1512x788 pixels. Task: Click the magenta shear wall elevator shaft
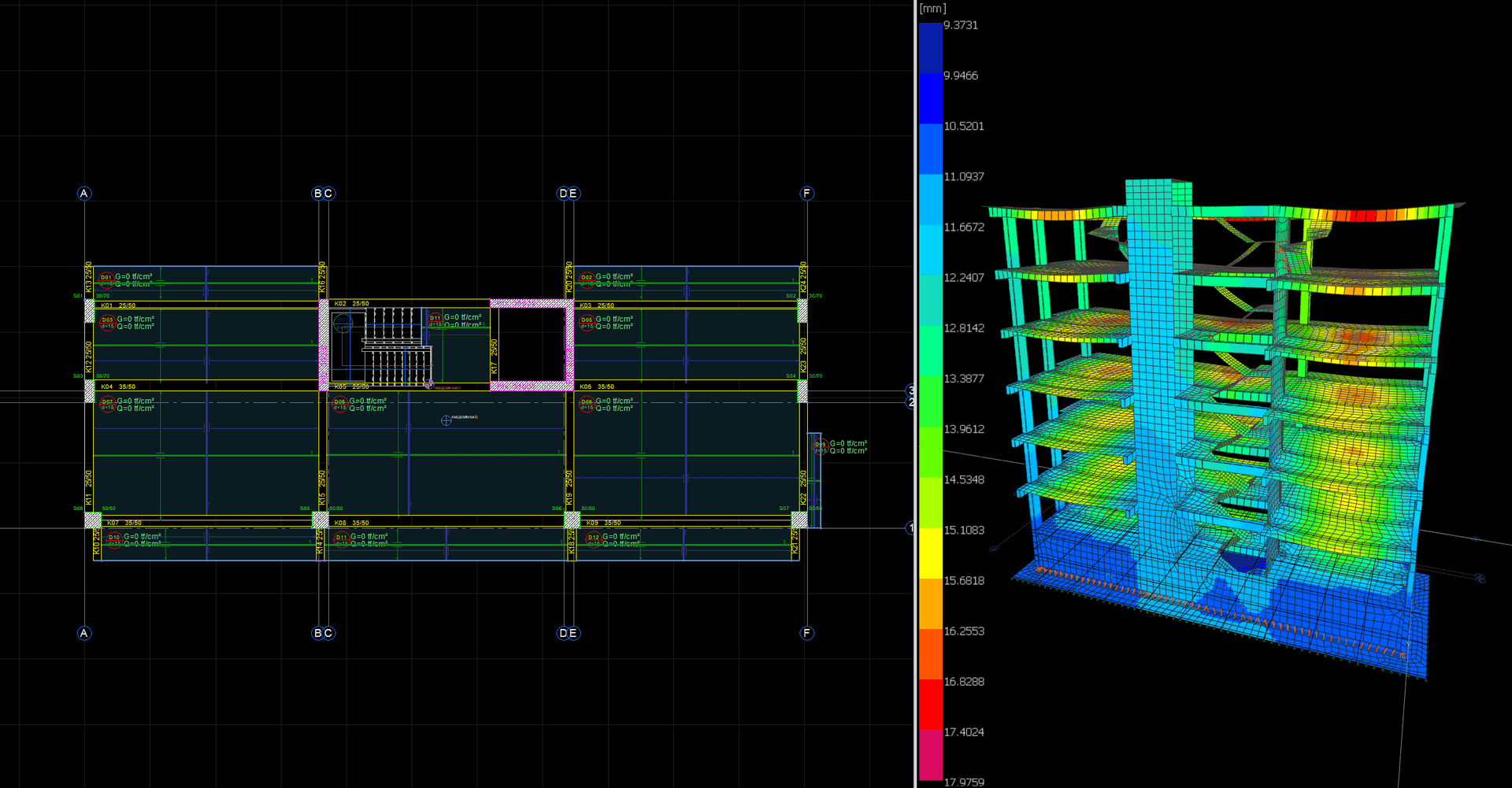[532, 345]
